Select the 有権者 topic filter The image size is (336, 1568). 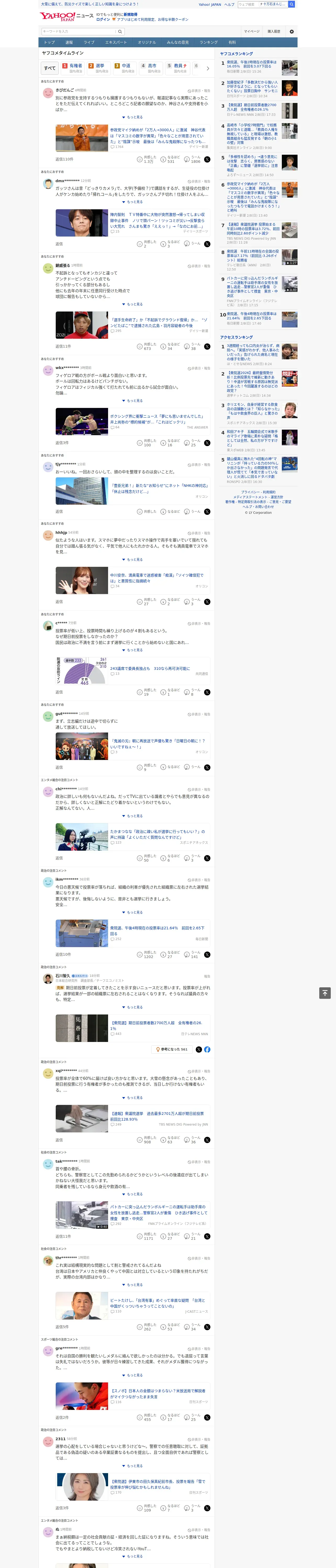click(72, 68)
